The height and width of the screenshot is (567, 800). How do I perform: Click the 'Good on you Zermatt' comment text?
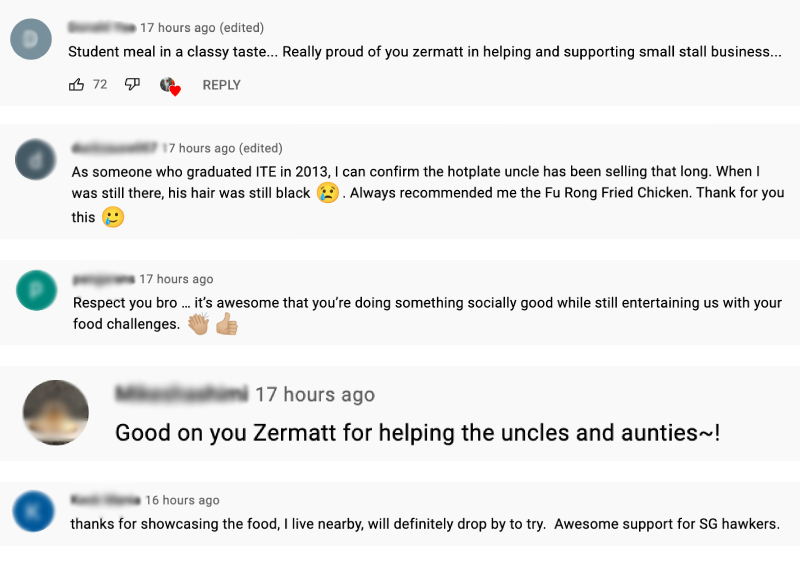pyautogui.click(x=417, y=433)
